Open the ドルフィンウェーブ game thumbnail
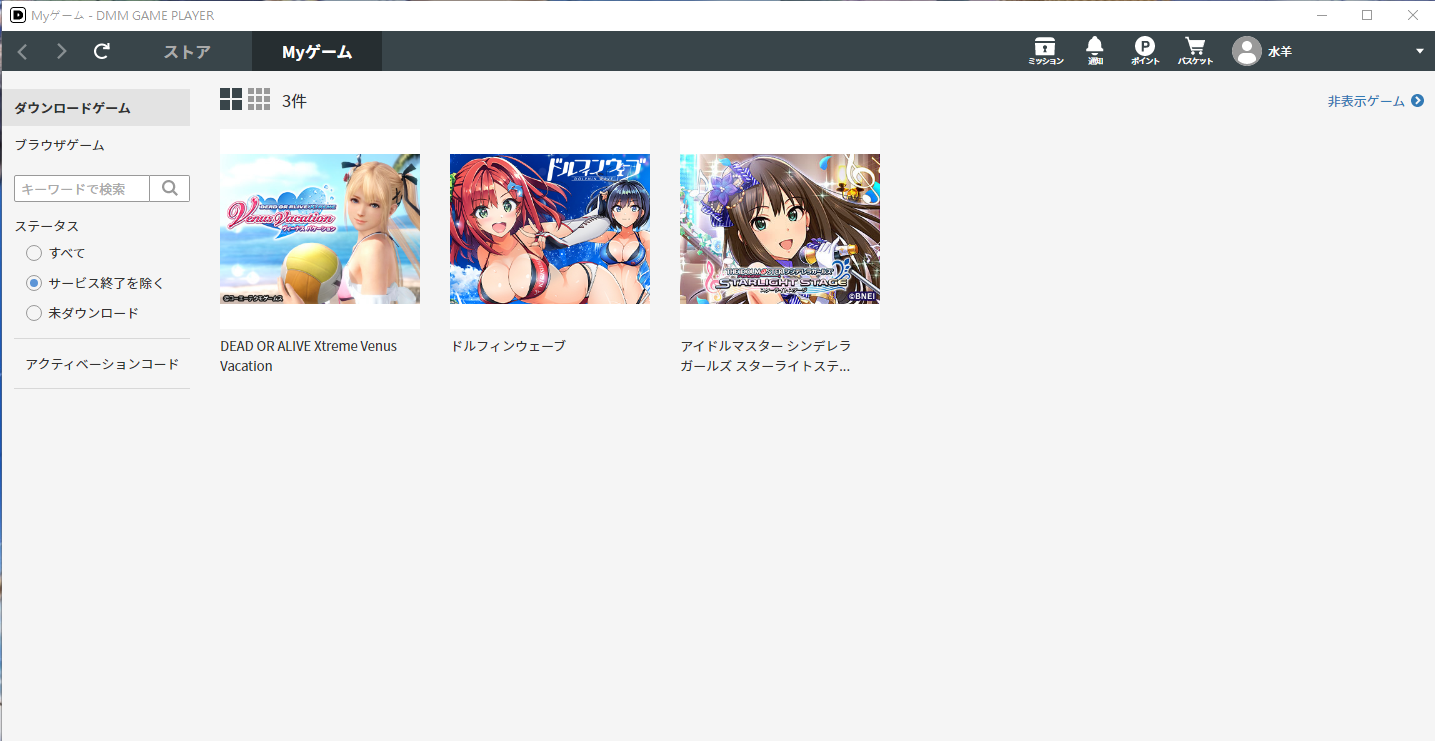 tap(550, 229)
